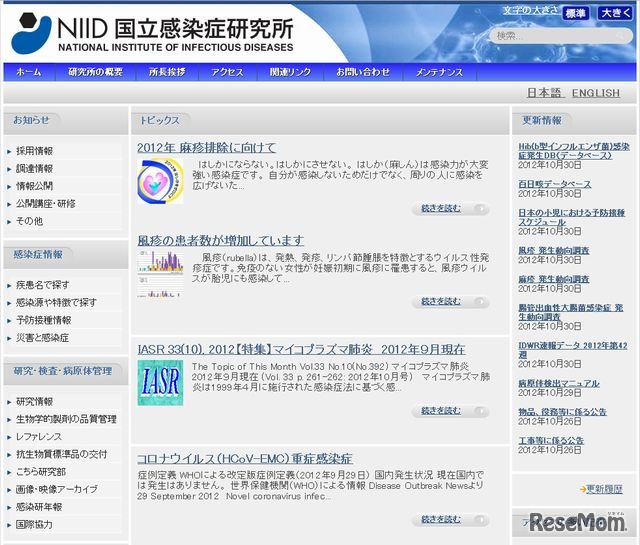Image resolution: width=640 pixels, height=545 pixels.
Task: Open アクセス in the nav bar
Action: point(227,72)
